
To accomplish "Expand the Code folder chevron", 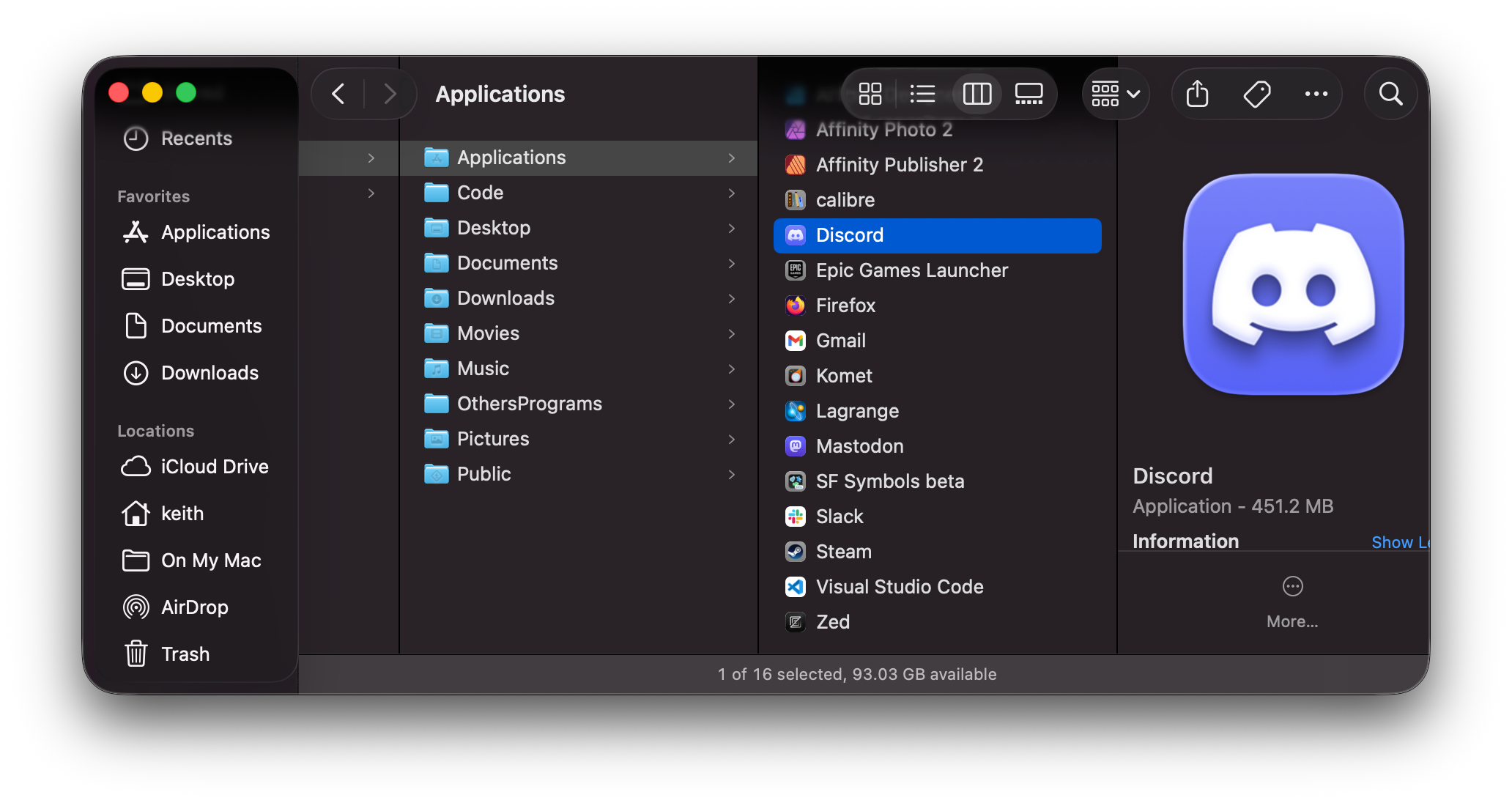I will 731,193.
